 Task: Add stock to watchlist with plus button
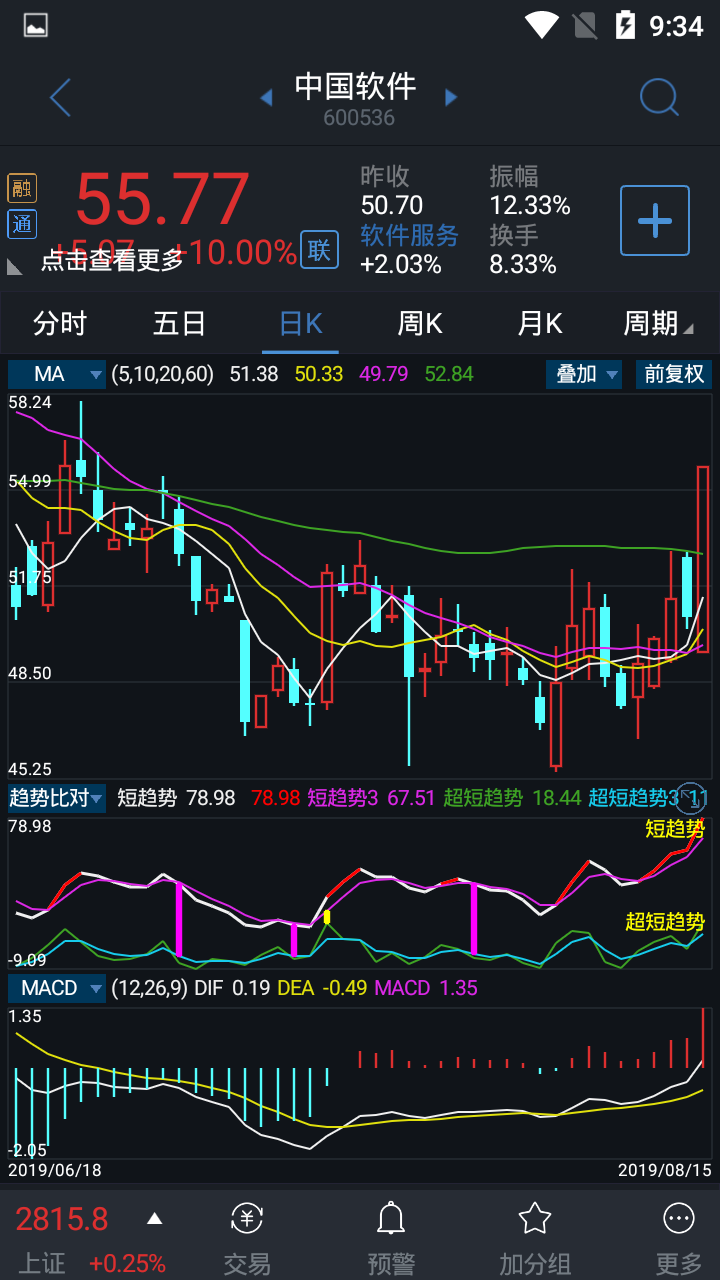655,220
